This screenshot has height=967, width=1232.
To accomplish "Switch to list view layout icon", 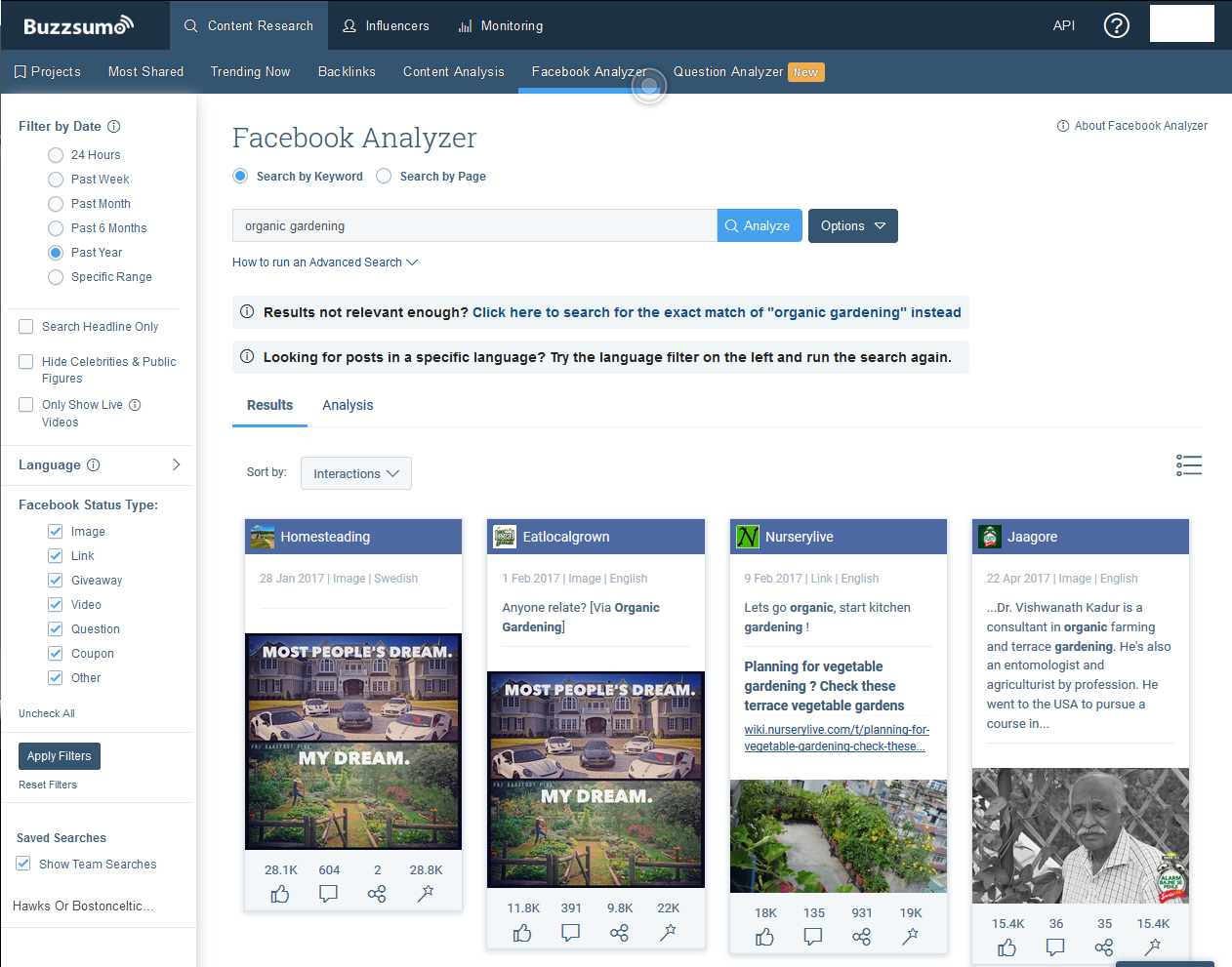I will pos(1189,465).
